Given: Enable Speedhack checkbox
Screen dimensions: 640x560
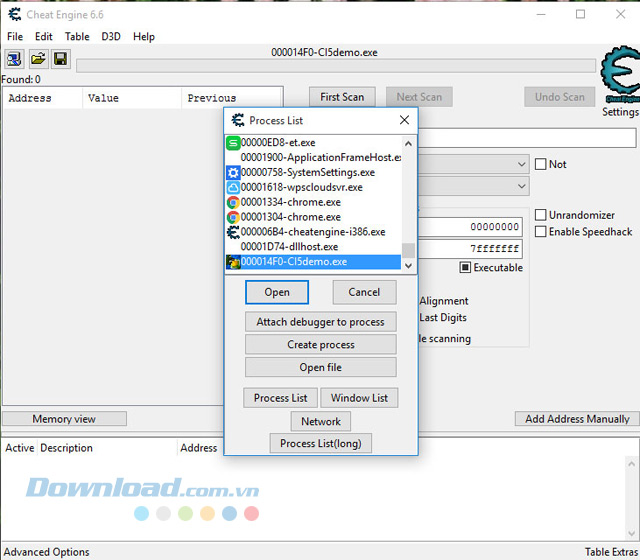Looking at the screenshot, I should [x=541, y=232].
